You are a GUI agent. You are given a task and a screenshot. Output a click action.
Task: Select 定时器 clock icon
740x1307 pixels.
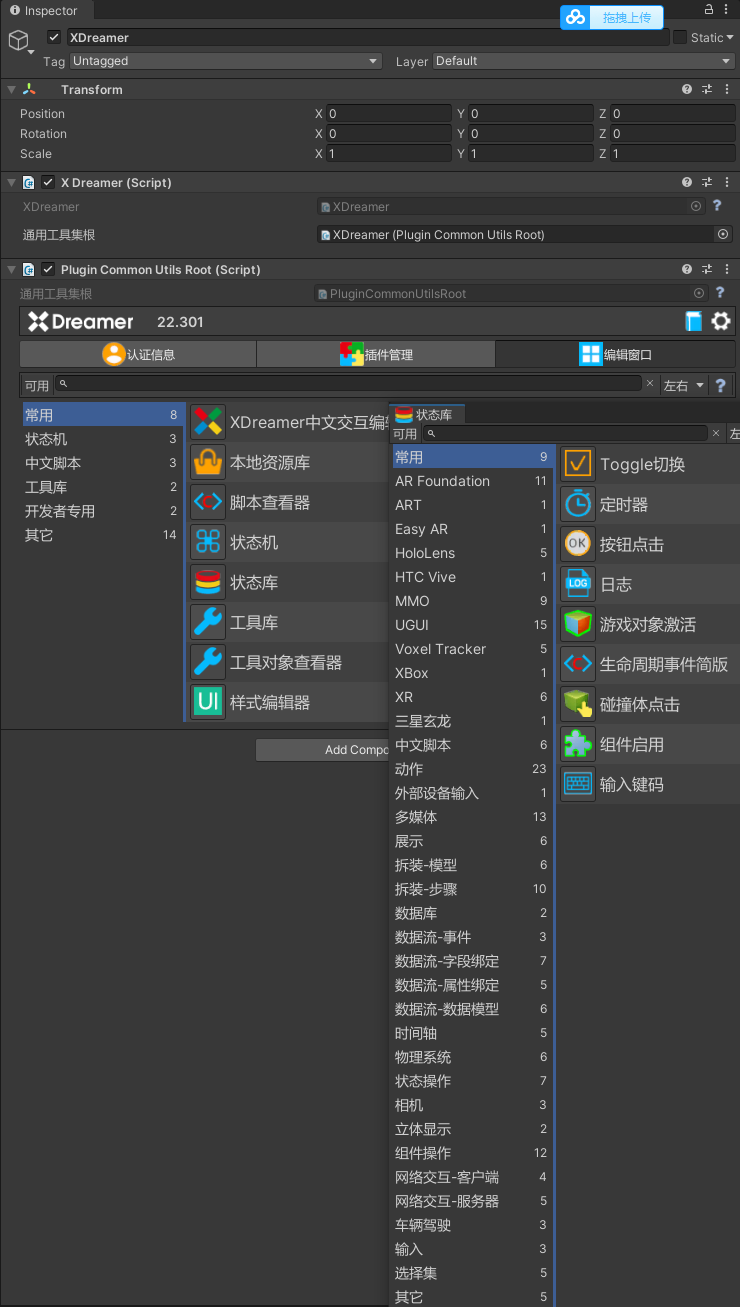578,504
